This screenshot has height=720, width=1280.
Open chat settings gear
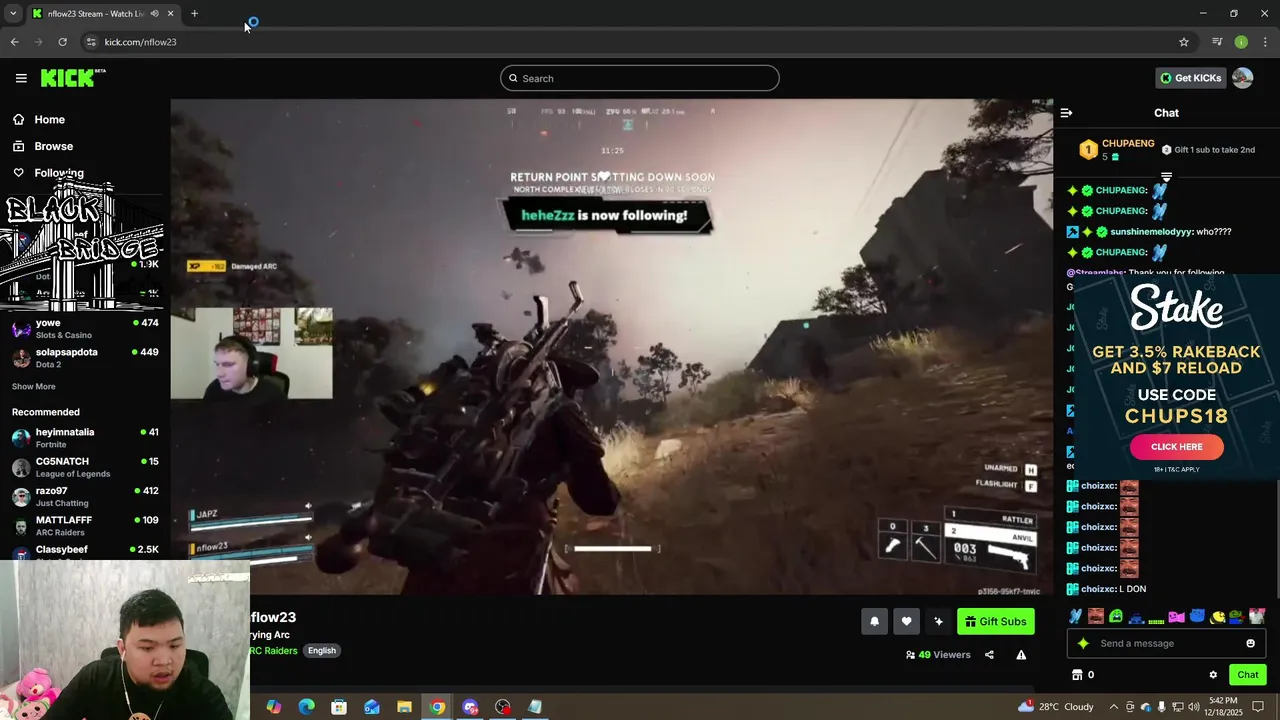(1213, 675)
